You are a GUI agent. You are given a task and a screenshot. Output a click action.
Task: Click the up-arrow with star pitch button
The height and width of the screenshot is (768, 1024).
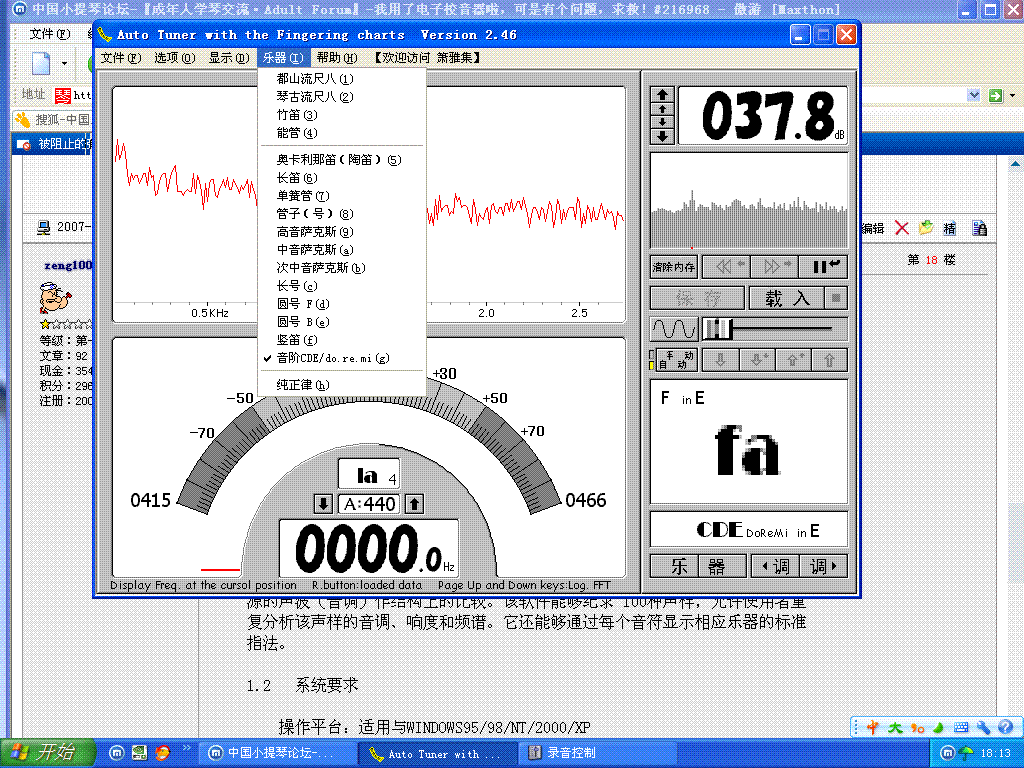pyautogui.click(x=794, y=360)
